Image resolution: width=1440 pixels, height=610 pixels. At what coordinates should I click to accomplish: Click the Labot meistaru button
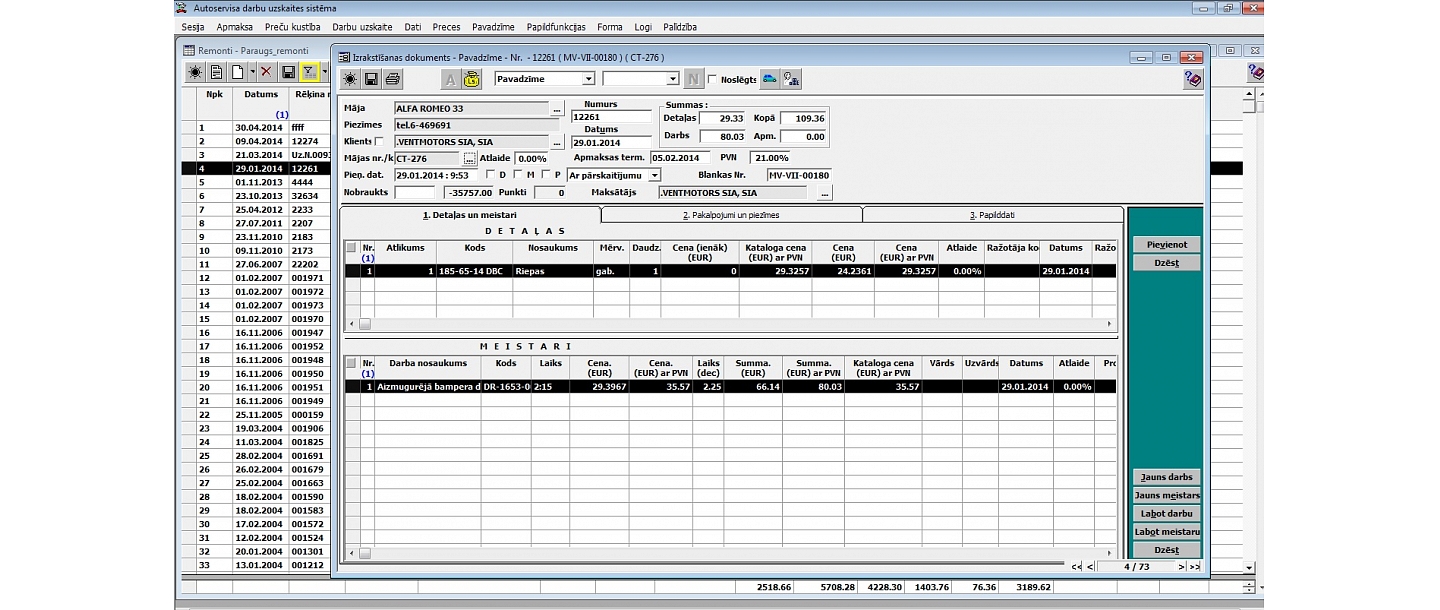click(1167, 532)
